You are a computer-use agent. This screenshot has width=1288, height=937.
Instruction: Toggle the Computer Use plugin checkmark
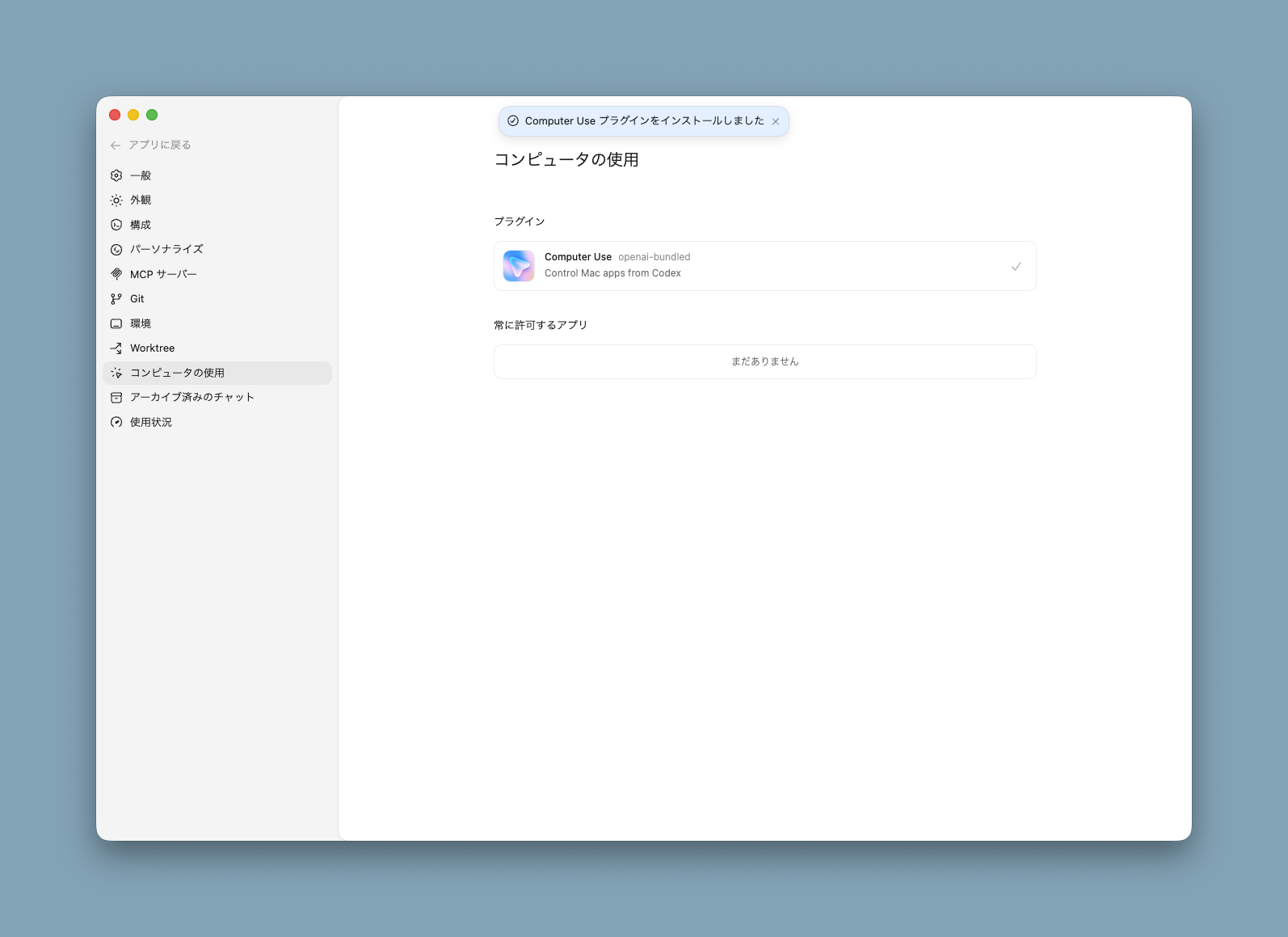point(1016,266)
